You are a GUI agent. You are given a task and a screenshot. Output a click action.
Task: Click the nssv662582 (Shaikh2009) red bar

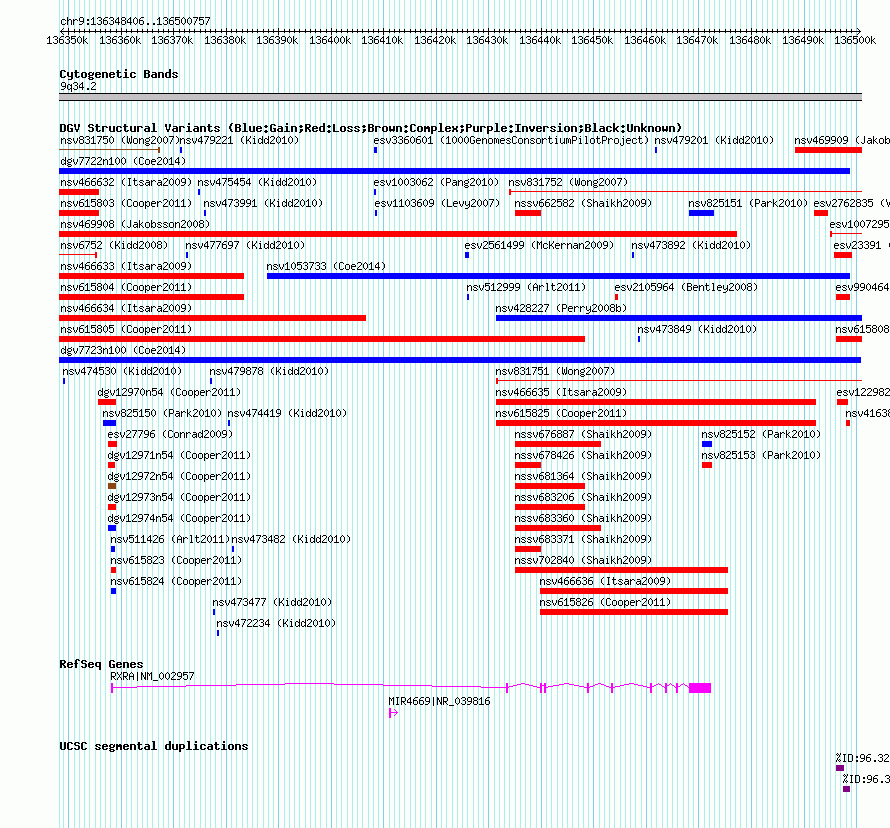click(528, 213)
